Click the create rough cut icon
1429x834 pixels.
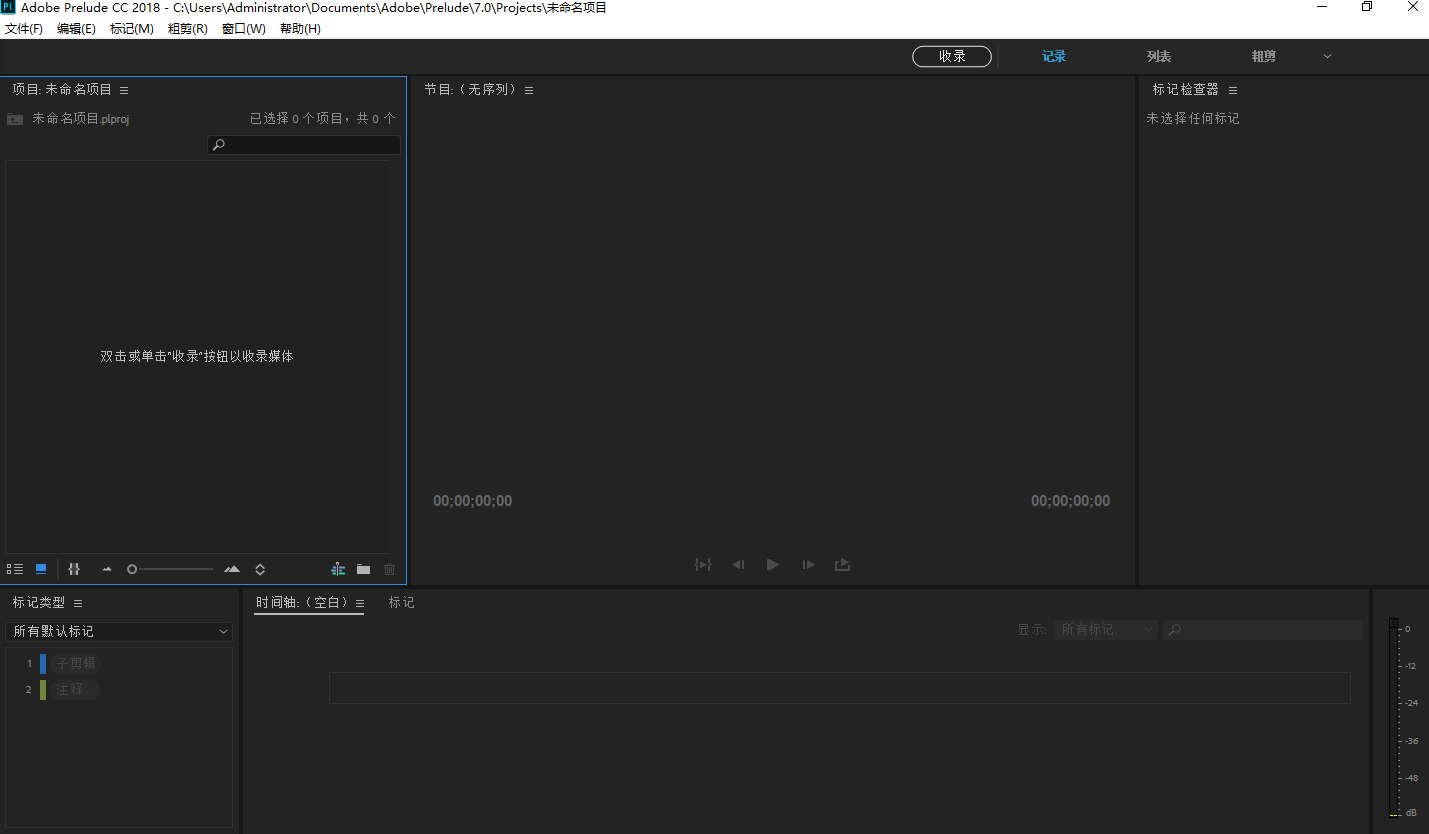click(337, 568)
